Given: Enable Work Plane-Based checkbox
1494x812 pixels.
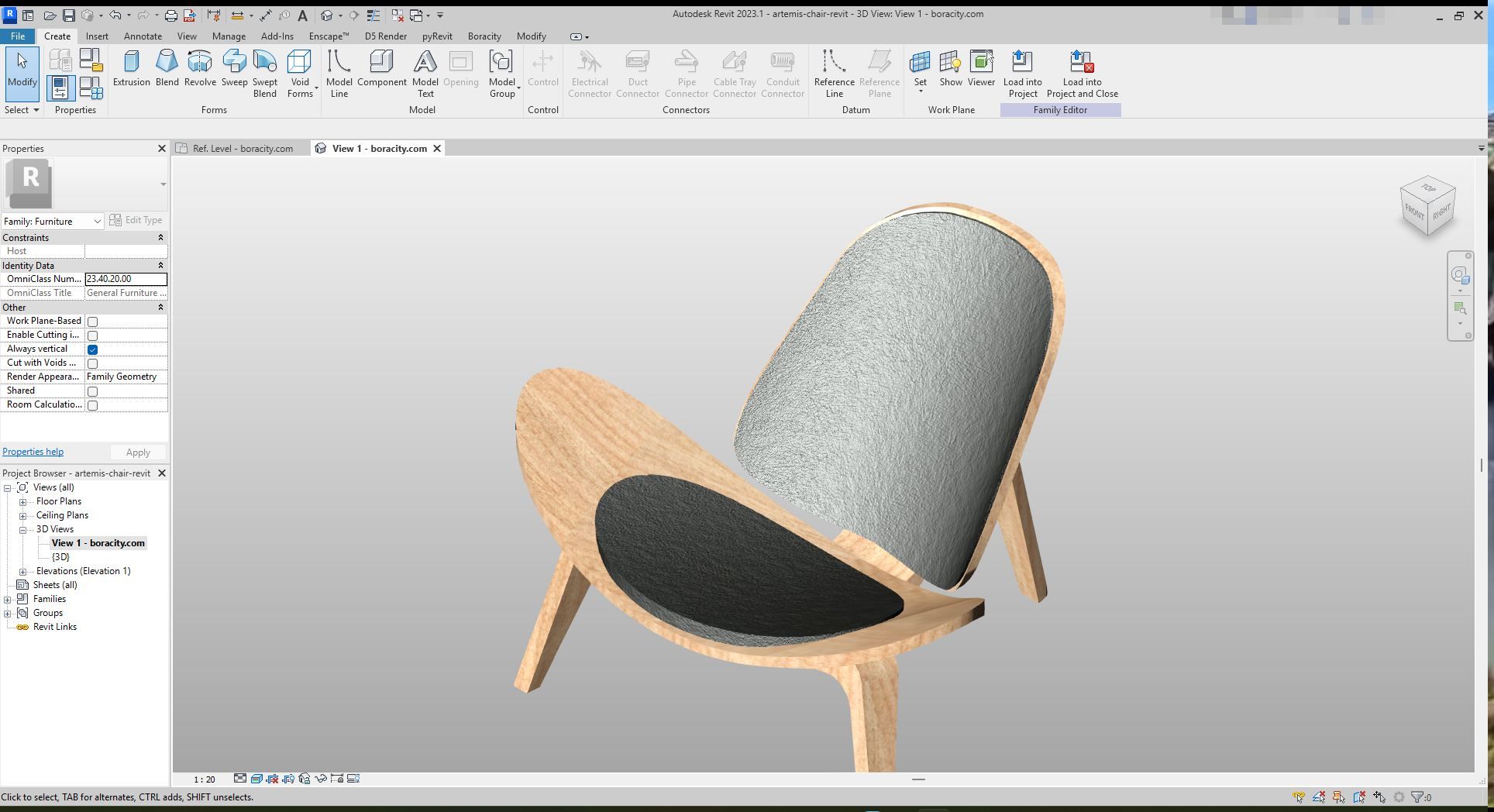Looking at the screenshot, I should (92, 322).
